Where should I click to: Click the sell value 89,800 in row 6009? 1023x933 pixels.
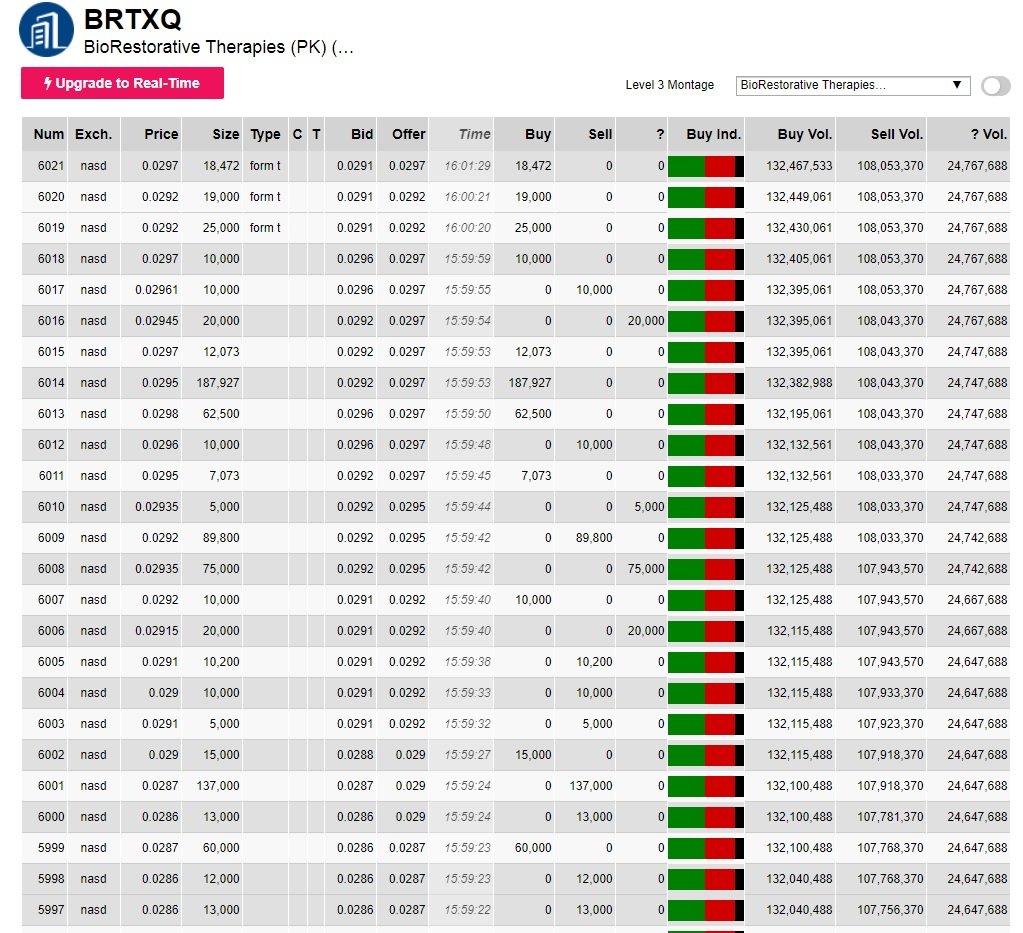(594, 538)
